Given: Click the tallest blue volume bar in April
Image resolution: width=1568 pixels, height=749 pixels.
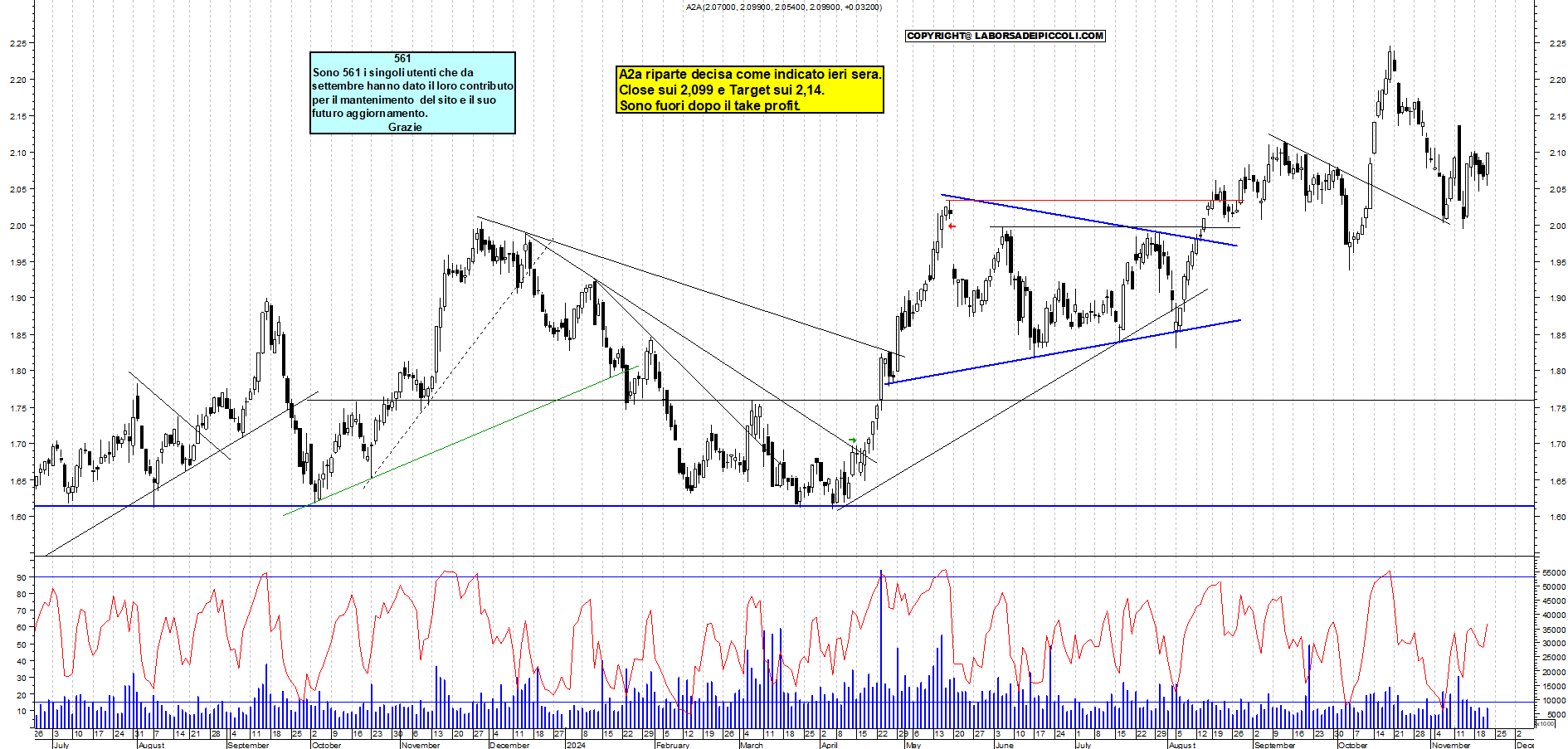Looking at the screenshot, I should (881, 649).
